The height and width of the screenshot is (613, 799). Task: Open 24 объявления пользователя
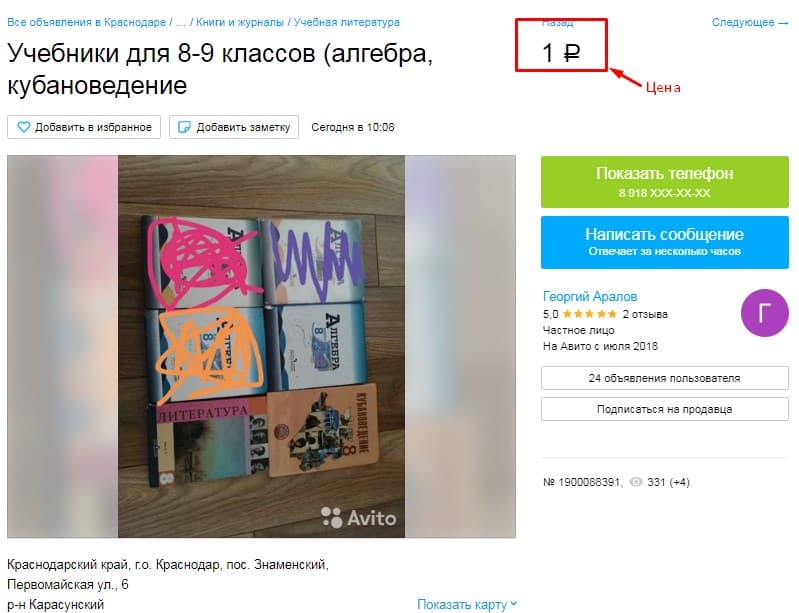(x=664, y=378)
